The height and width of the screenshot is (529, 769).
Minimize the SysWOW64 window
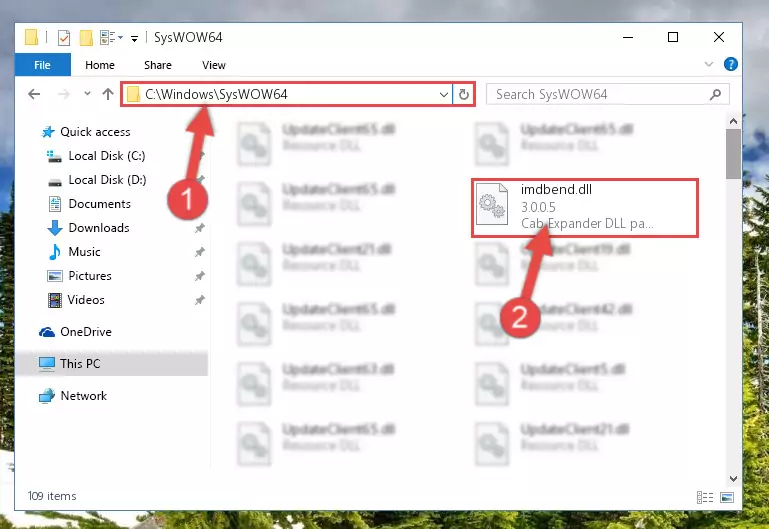pyautogui.click(x=628, y=37)
